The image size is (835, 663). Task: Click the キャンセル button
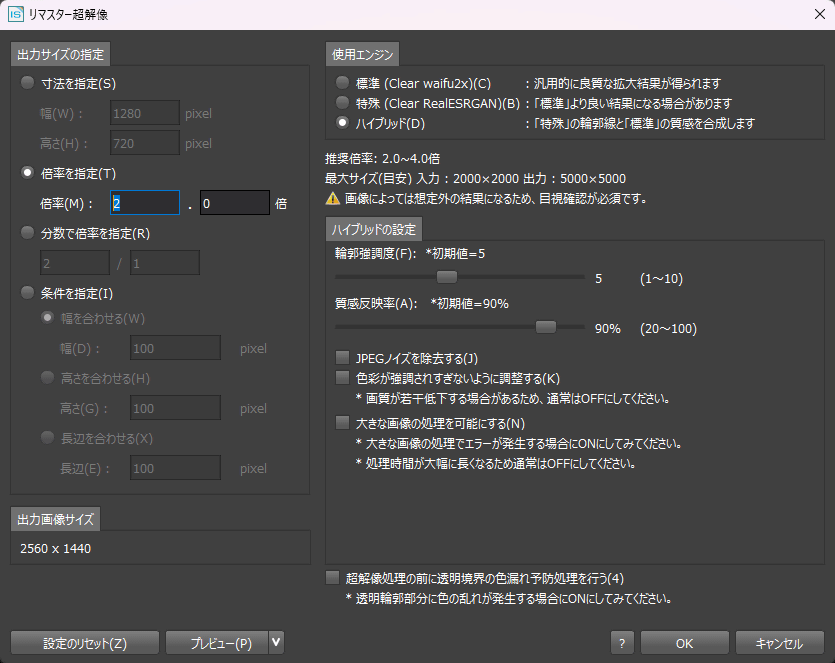(780, 643)
